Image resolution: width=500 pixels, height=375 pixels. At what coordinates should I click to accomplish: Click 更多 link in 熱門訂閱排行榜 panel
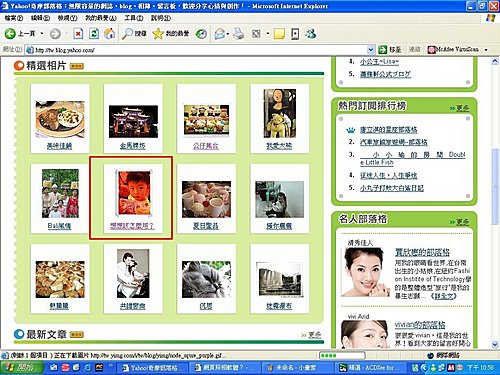tap(463, 108)
